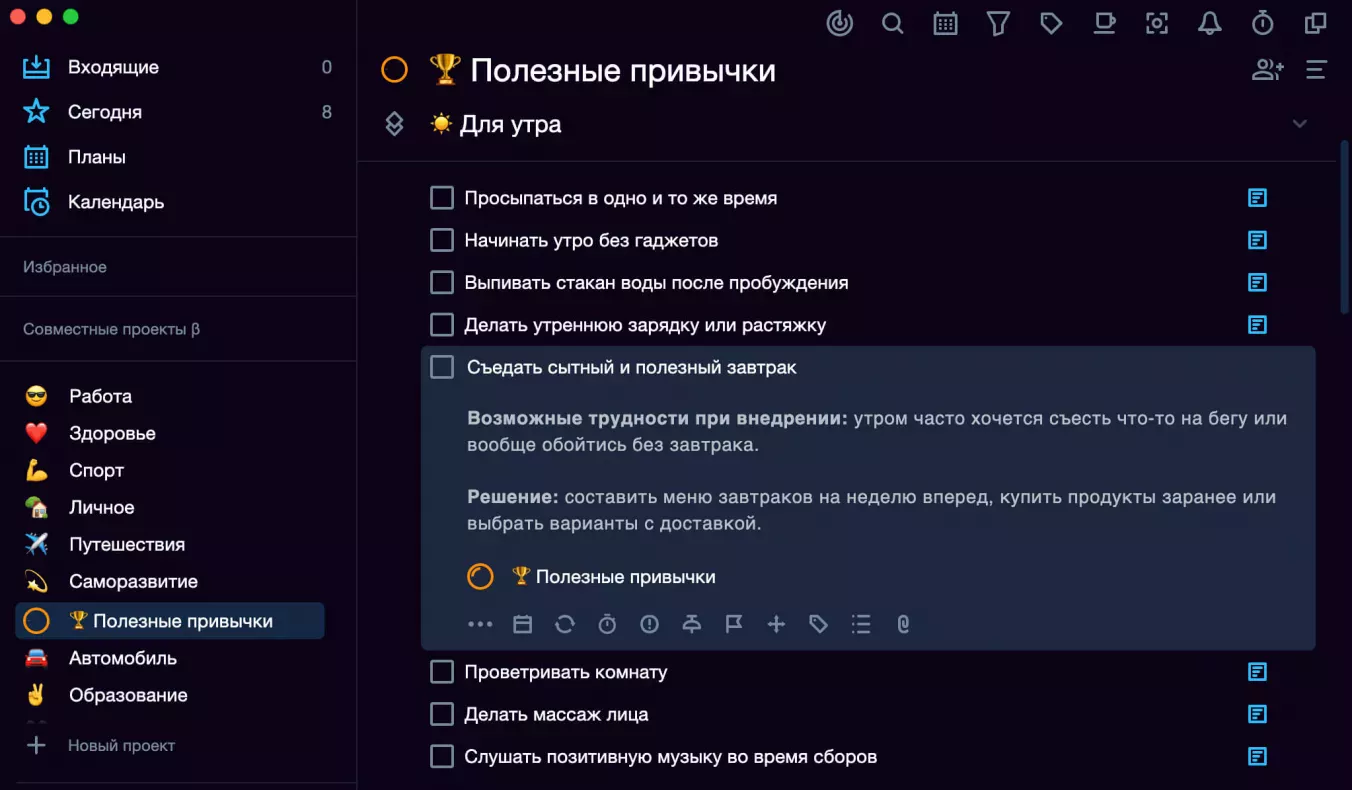The height and width of the screenshot is (790, 1352).
Task: Check off Делать утреннюю зарядку или растяжку
Action: tap(442, 325)
